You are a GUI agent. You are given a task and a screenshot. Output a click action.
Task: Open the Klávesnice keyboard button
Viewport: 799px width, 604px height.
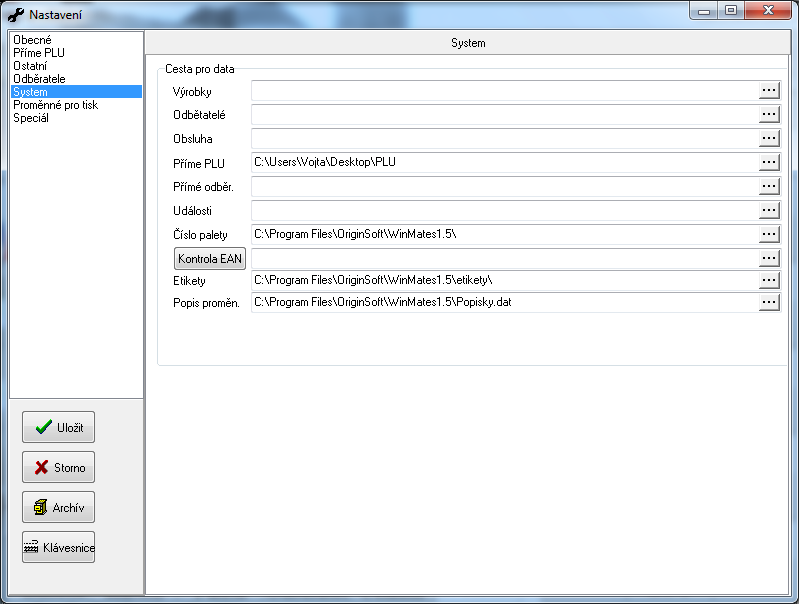[x=58, y=547]
